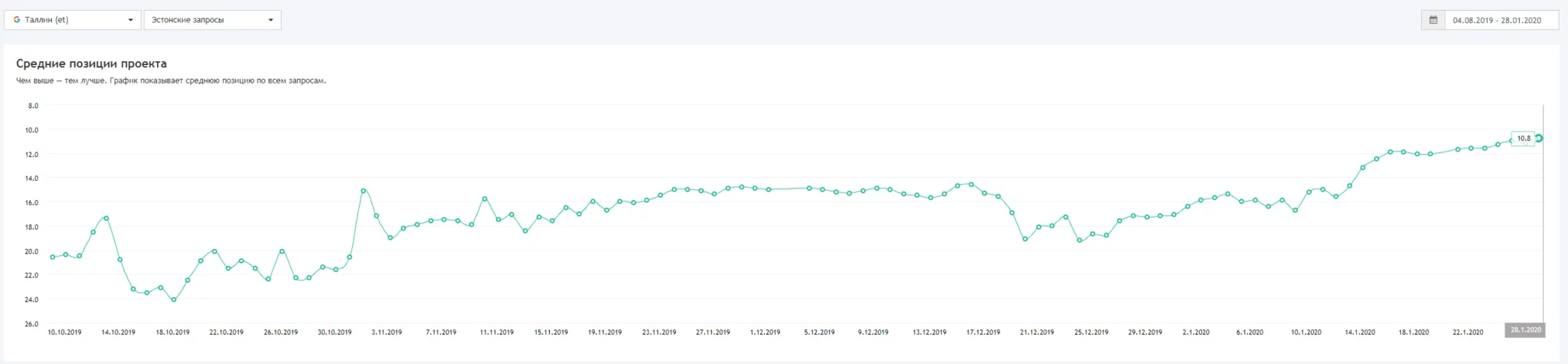Click the 17.12.2019 x-axis date label
This screenshot has height=364, width=1568.
coord(983,333)
